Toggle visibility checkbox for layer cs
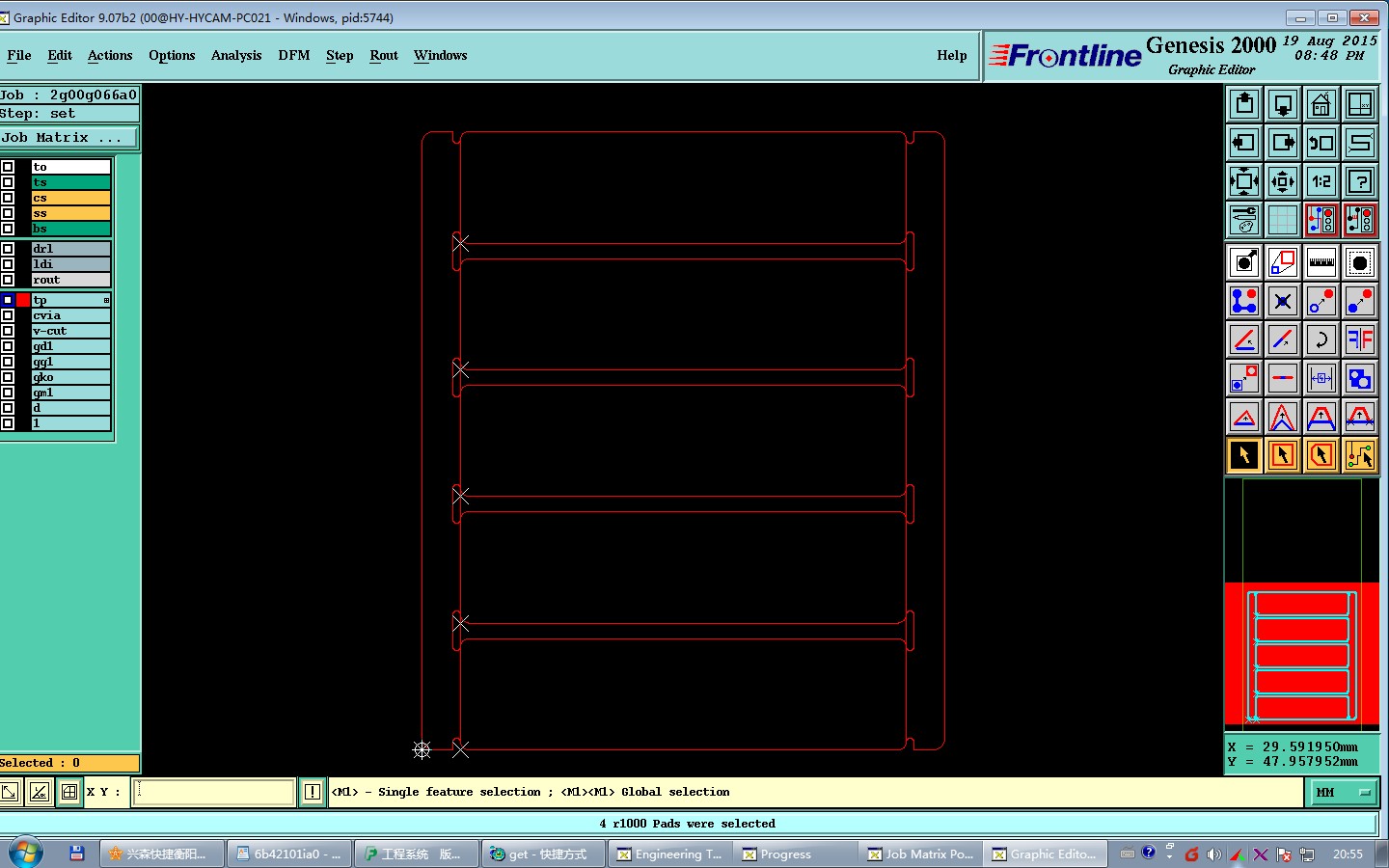Image resolution: width=1389 pixels, height=868 pixels. [8, 198]
